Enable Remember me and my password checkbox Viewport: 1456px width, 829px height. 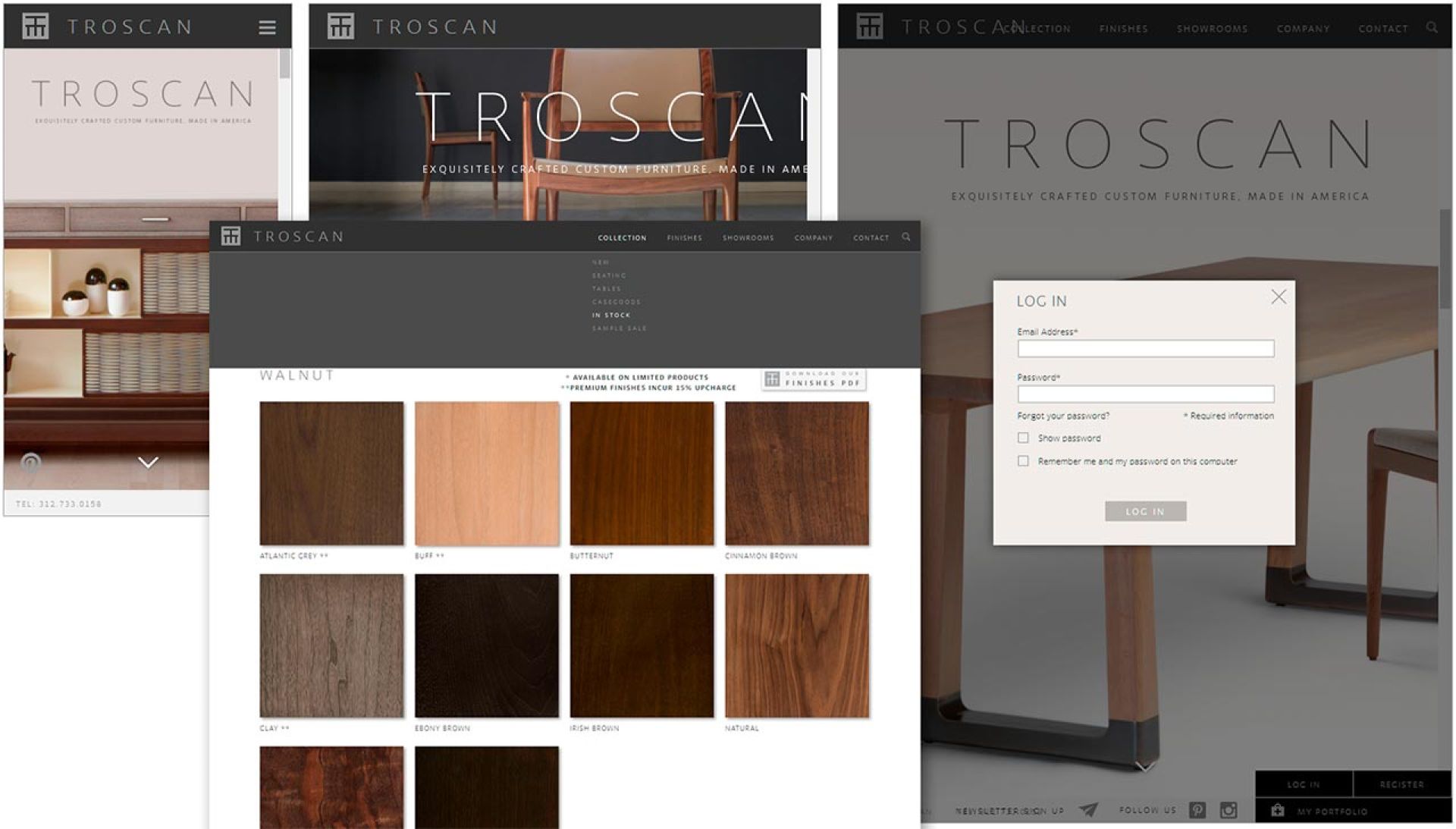(1023, 460)
